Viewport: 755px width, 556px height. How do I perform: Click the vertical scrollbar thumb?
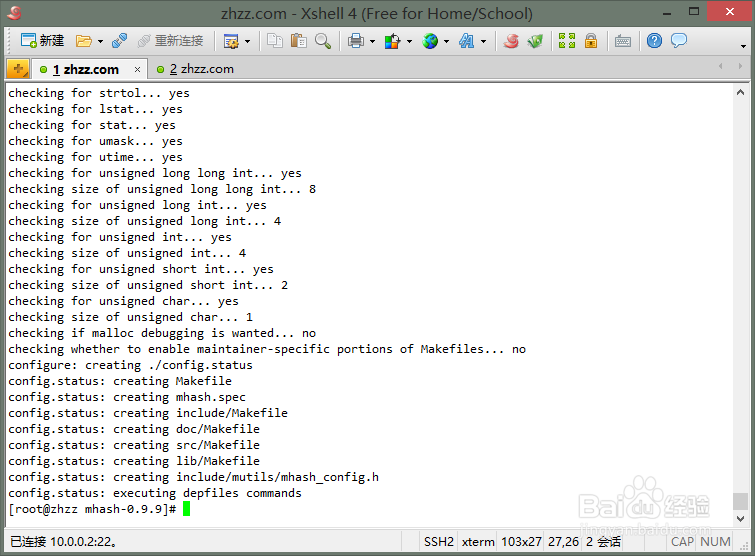pos(741,501)
